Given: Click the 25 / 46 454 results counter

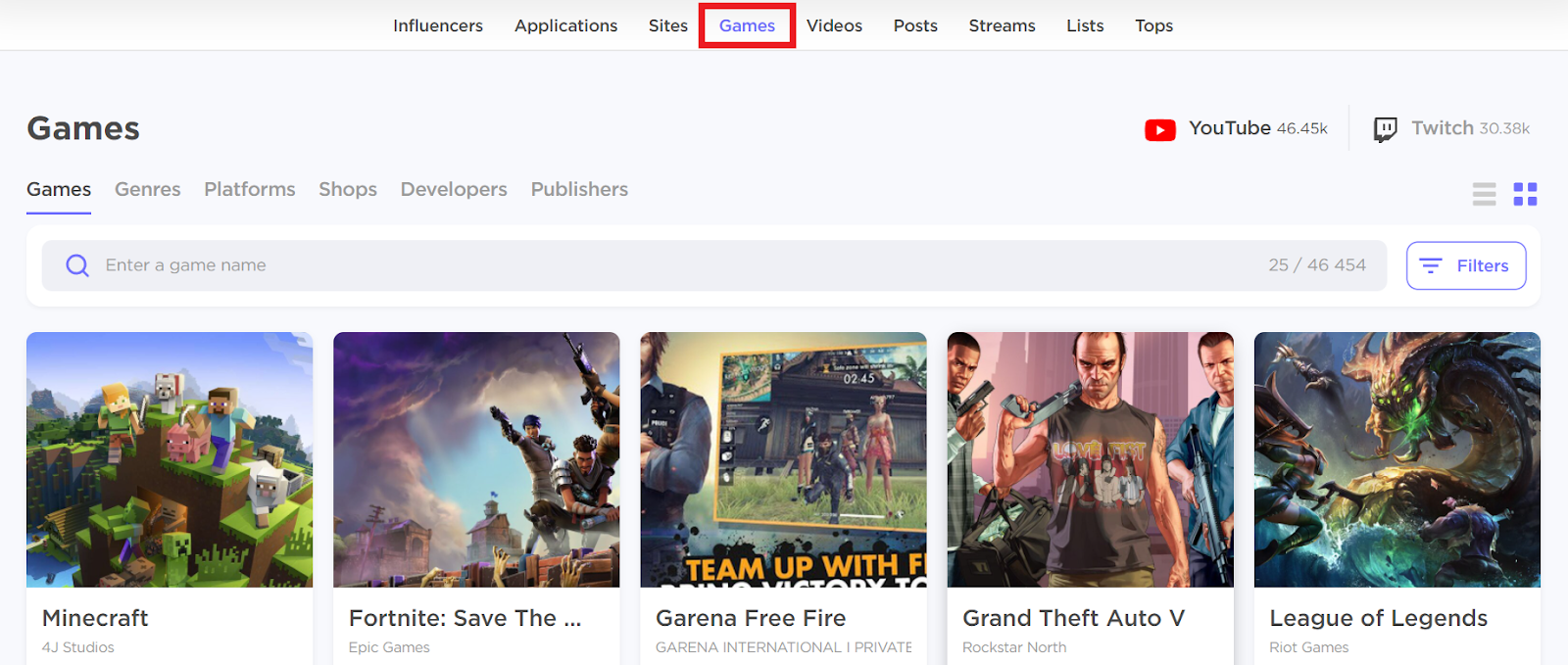Looking at the screenshot, I should 1317,265.
